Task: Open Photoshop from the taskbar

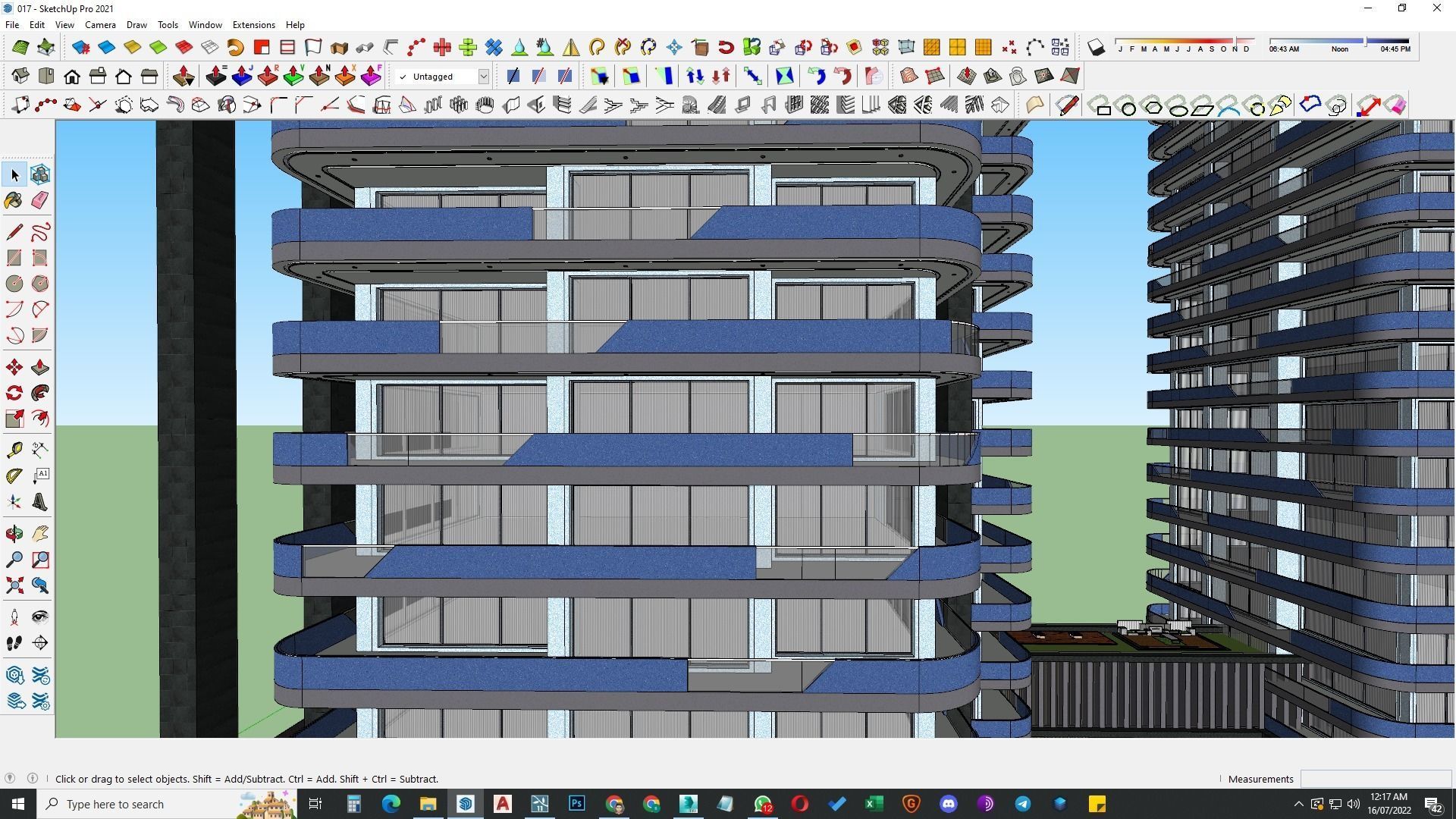Action: pyautogui.click(x=577, y=804)
